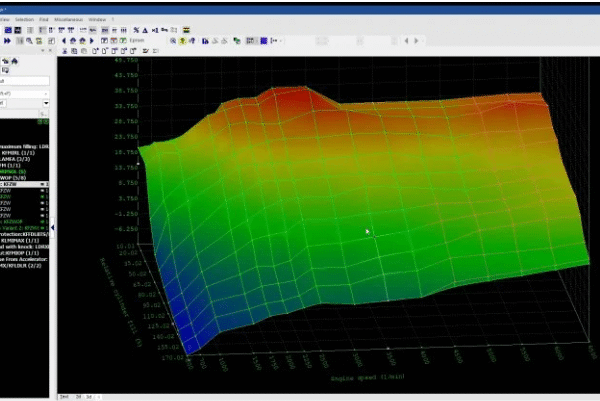This screenshot has width=600, height=401.
Task: Click the cut scissors icon in third toolbar row
Action: click(x=65, y=51)
